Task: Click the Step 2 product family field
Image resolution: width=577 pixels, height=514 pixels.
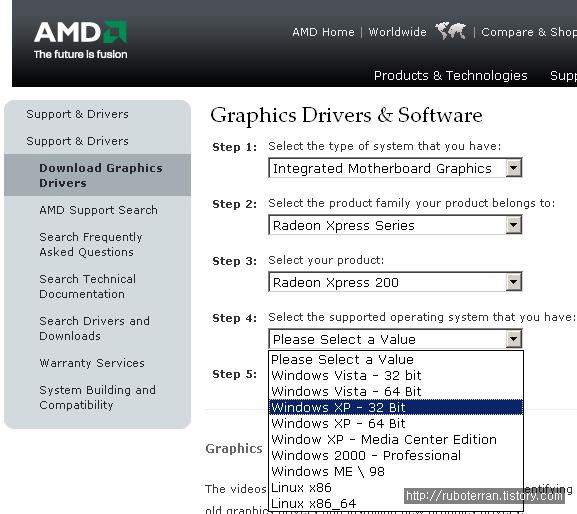Action: pos(395,225)
